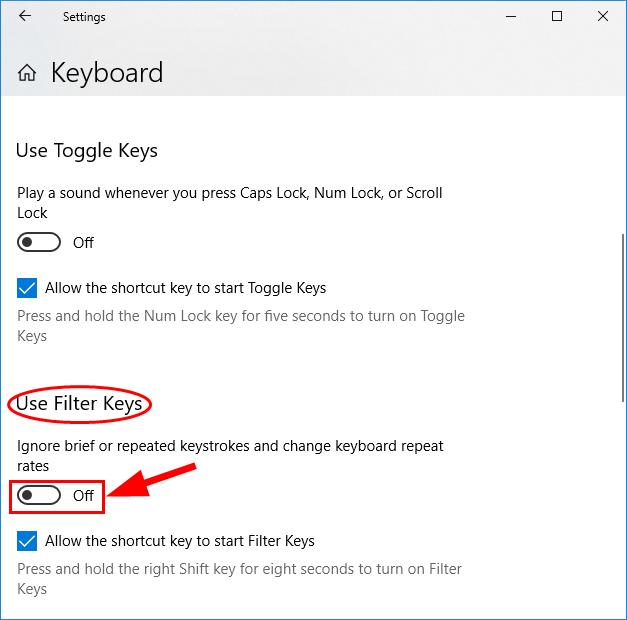
Task: Click 'Allow the shortcut key to start Filter Keys' label
Action: [x=180, y=541]
